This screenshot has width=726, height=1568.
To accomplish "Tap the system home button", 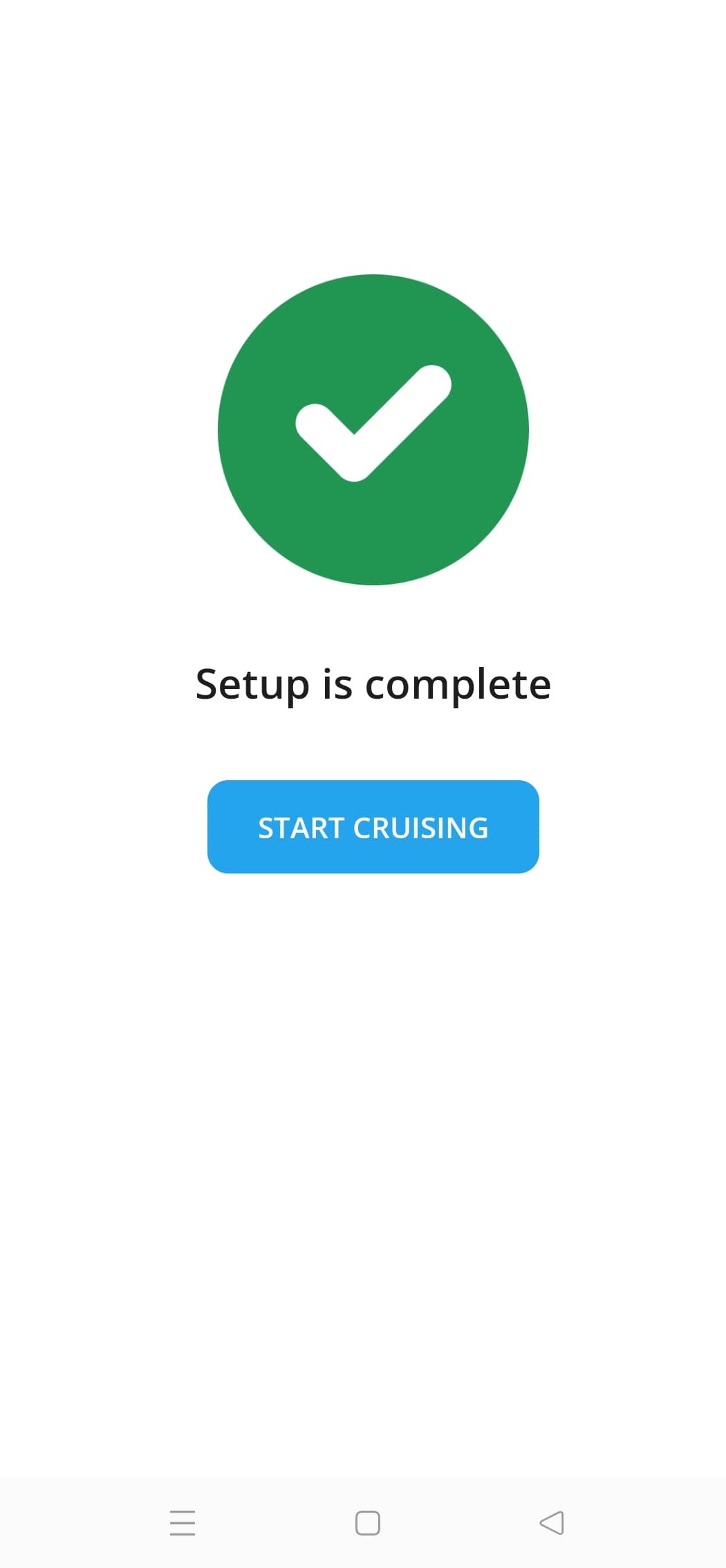I will click(x=367, y=1522).
